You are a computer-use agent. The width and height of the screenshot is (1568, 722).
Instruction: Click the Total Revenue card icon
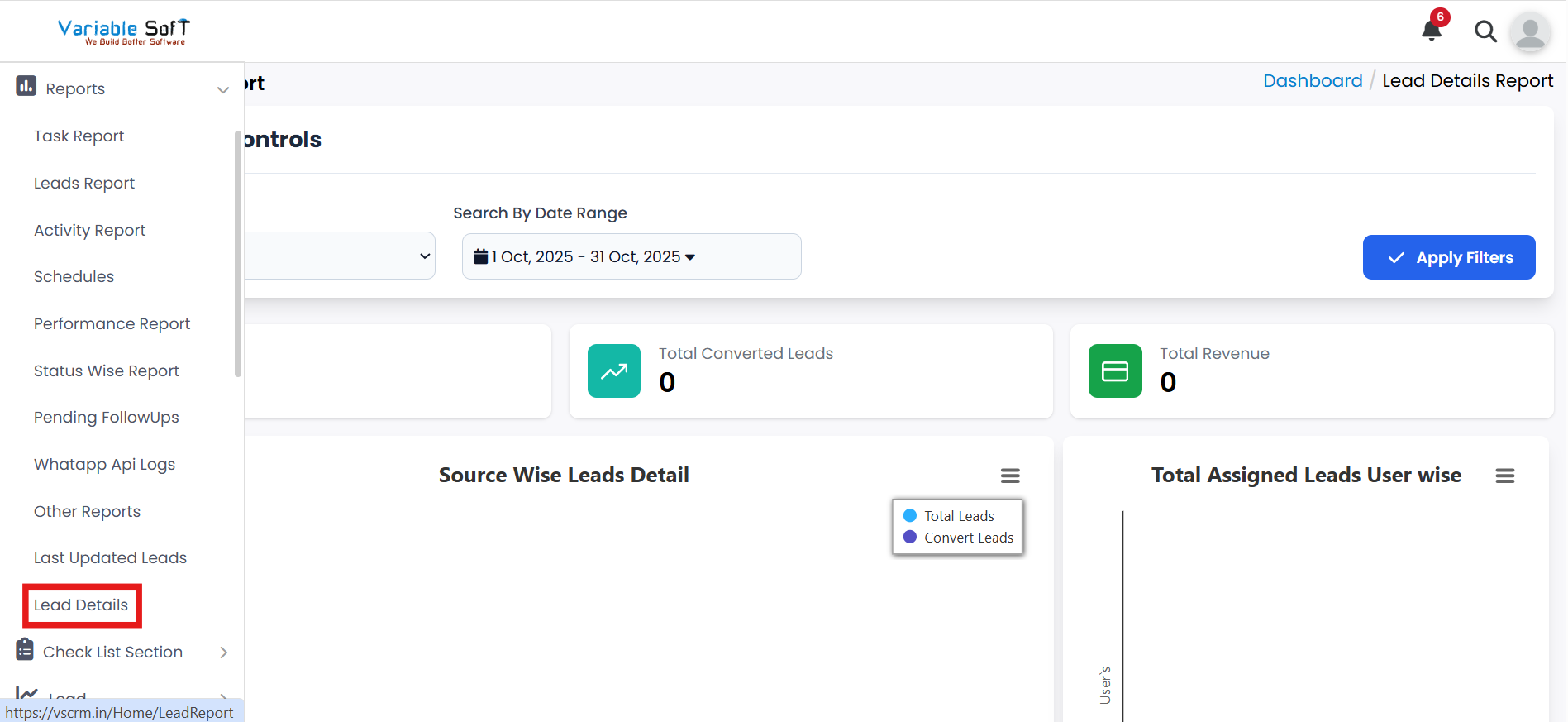click(1115, 371)
